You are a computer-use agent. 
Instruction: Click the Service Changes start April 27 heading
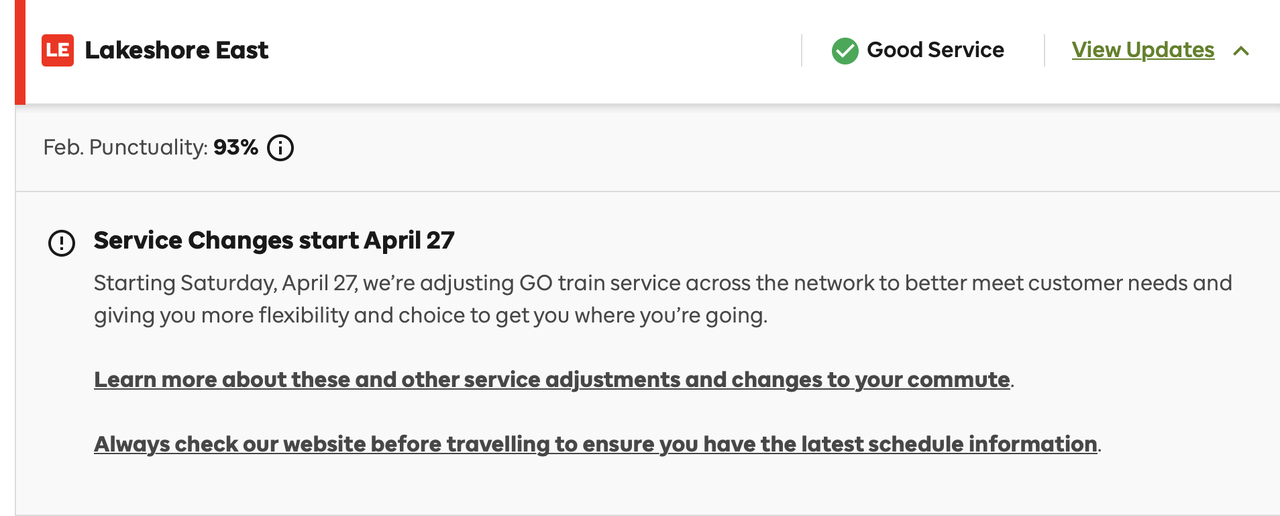[274, 241]
